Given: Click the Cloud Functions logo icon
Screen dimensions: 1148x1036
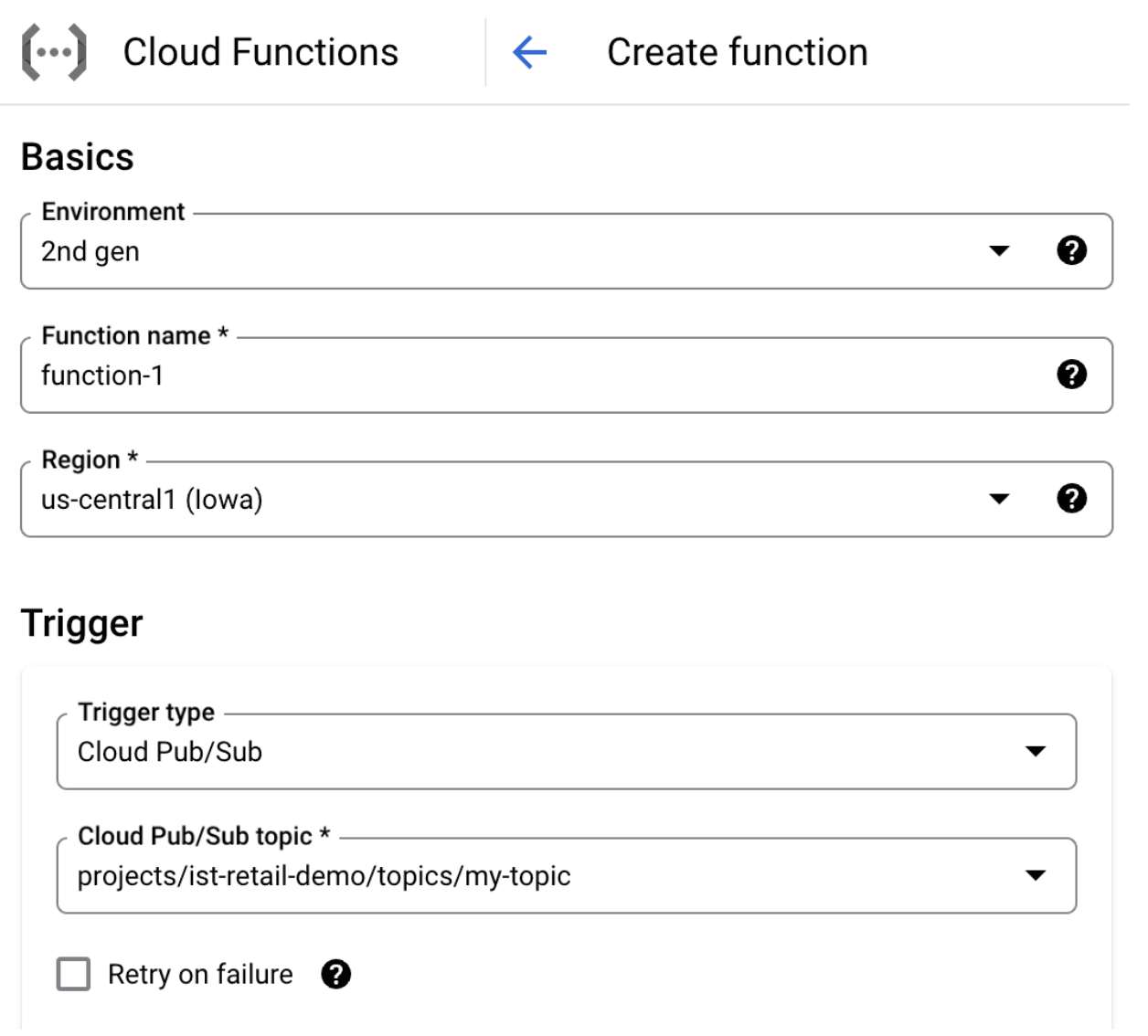Looking at the screenshot, I should [54, 53].
